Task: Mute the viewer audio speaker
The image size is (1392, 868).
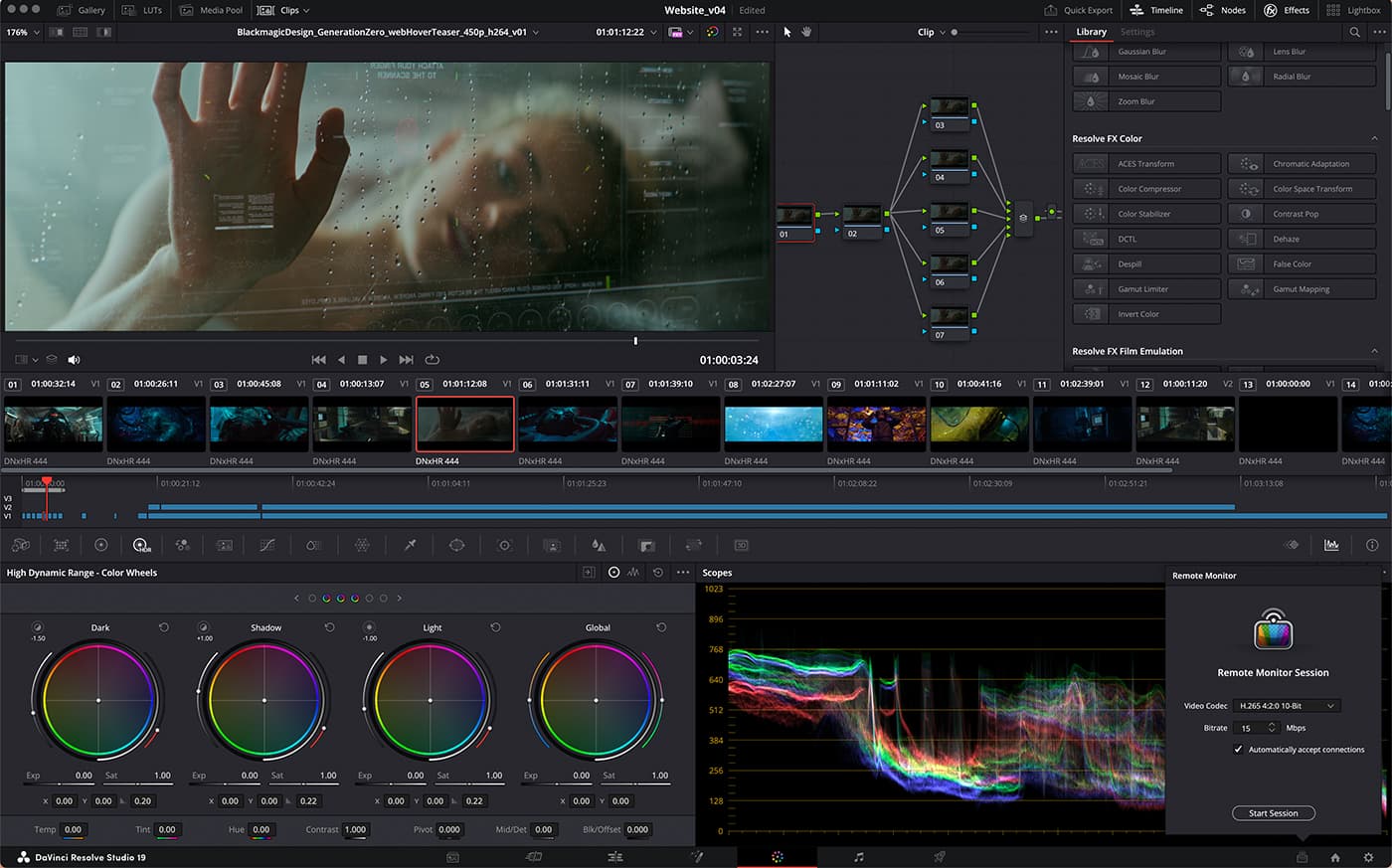Action: tap(74, 360)
